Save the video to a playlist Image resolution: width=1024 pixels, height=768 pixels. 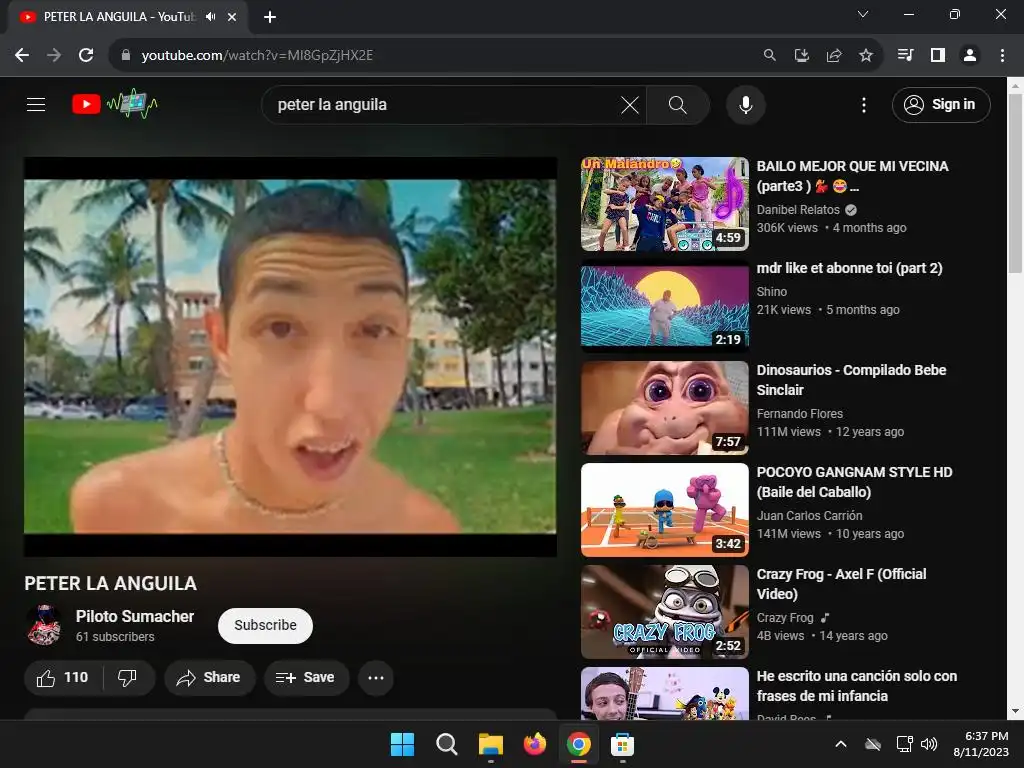[x=306, y=678]
